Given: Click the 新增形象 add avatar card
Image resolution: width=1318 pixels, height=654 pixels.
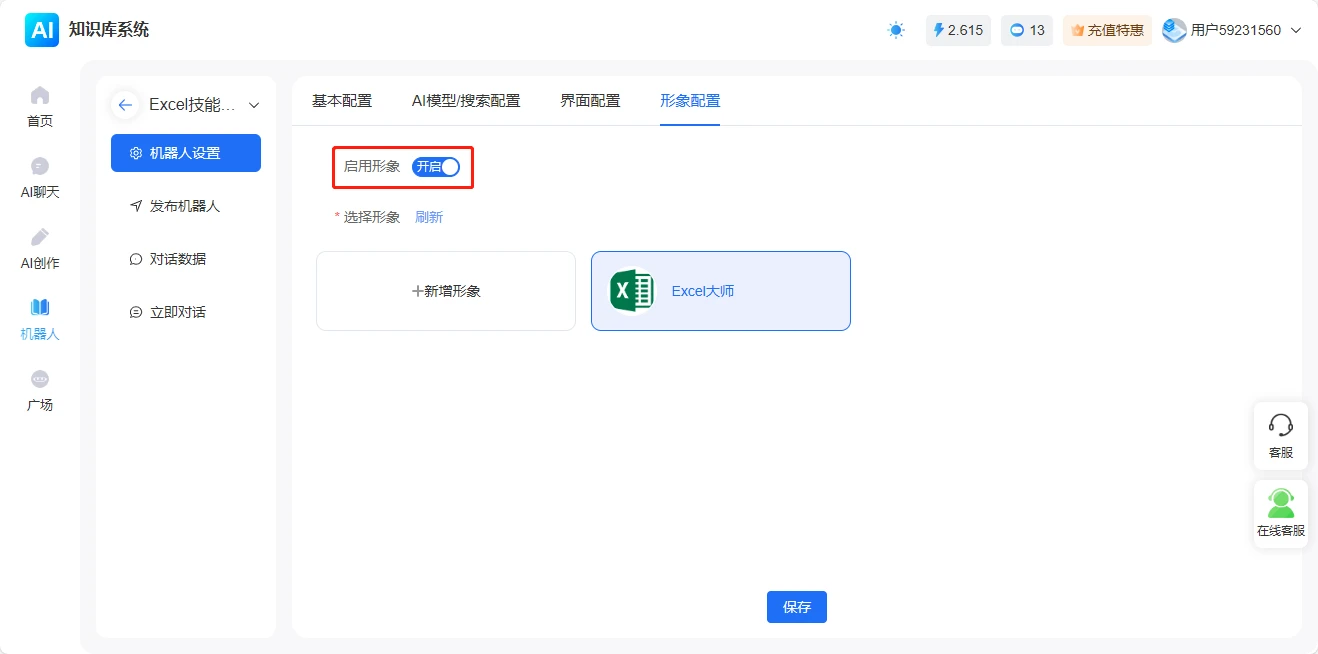Looking at the screenshot, I should 445,291.
